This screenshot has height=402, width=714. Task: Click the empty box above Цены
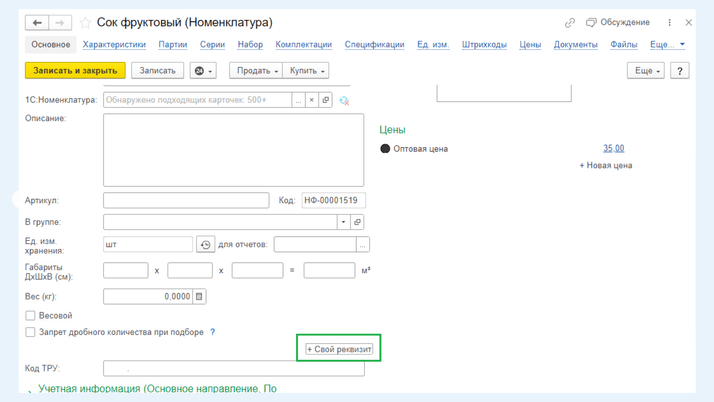click(504, 93)
